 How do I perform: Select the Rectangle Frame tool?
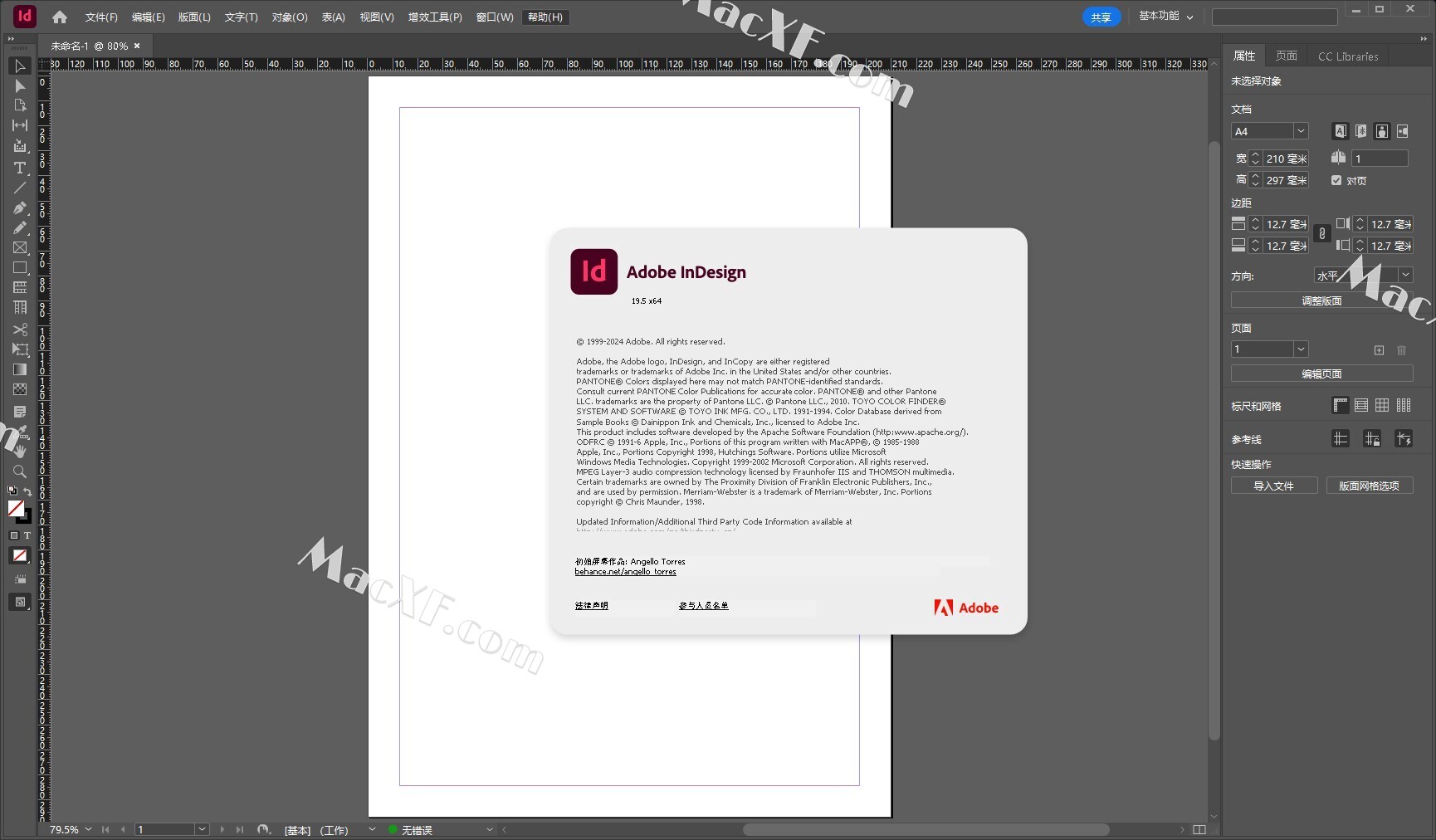(x=20, y=247)
